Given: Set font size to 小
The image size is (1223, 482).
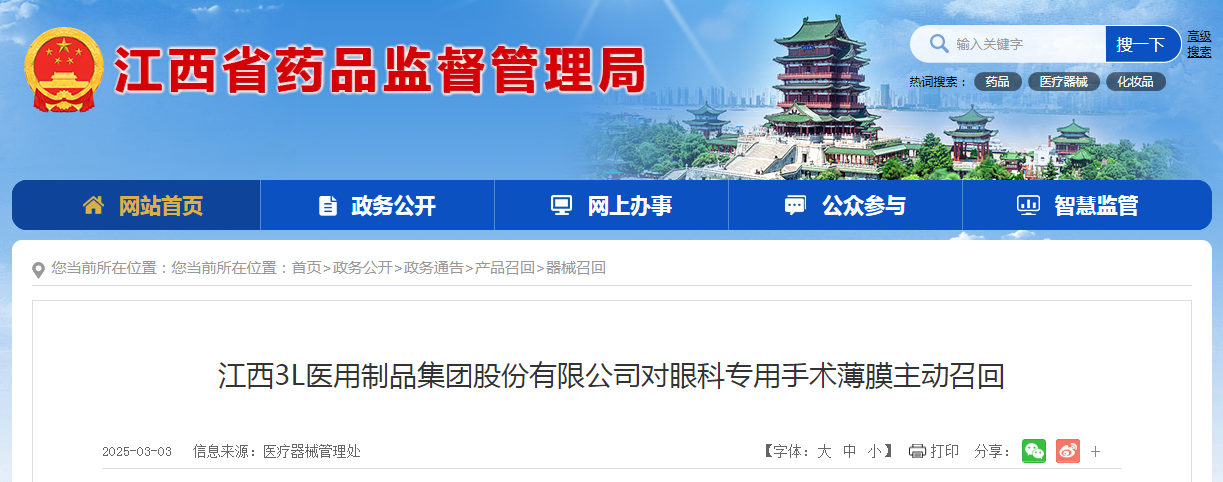Looking at the screenshot, I should pyautogui.click(x=874, y=452).
